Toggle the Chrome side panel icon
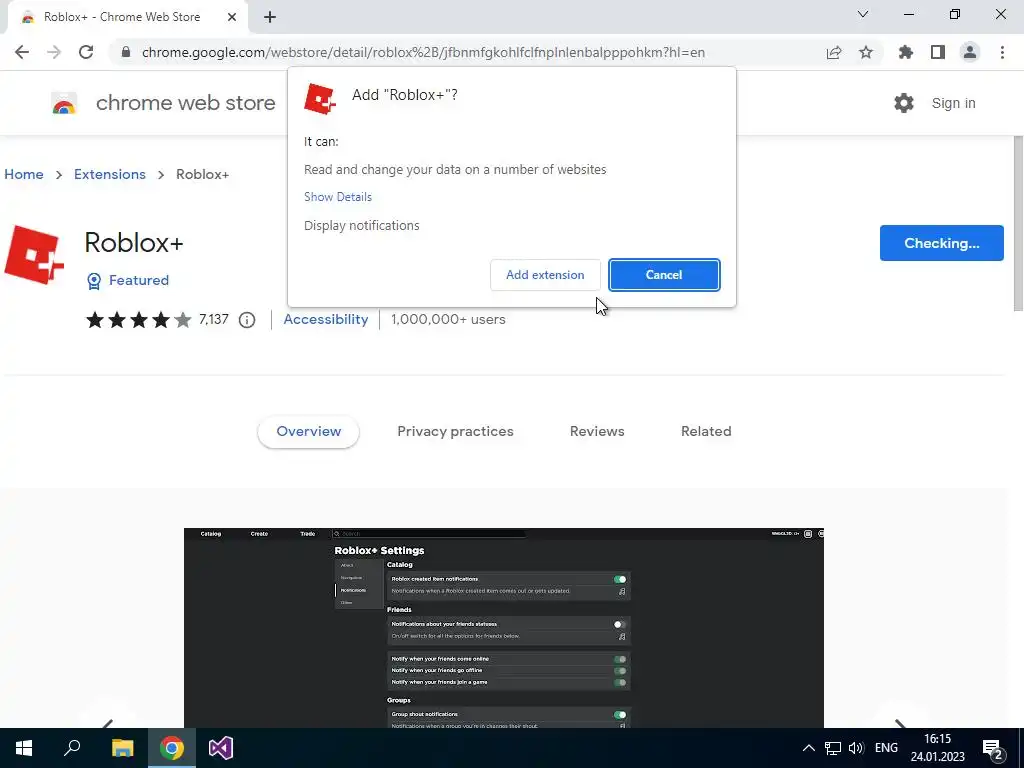This screenshot has width=1024, height=768. pos(938,52)
